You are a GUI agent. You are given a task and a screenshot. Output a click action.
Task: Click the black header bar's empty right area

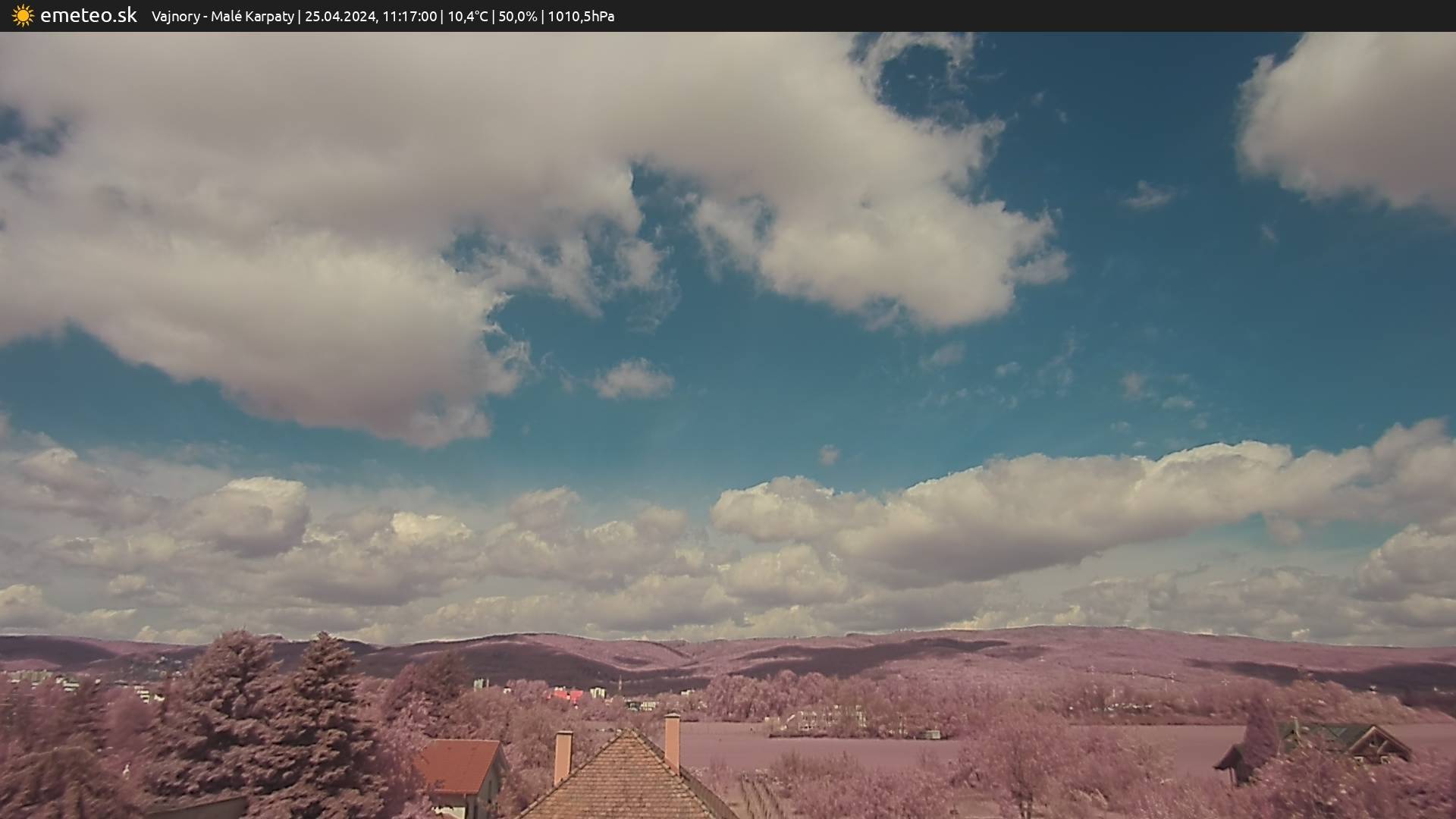coord(1062,16)
